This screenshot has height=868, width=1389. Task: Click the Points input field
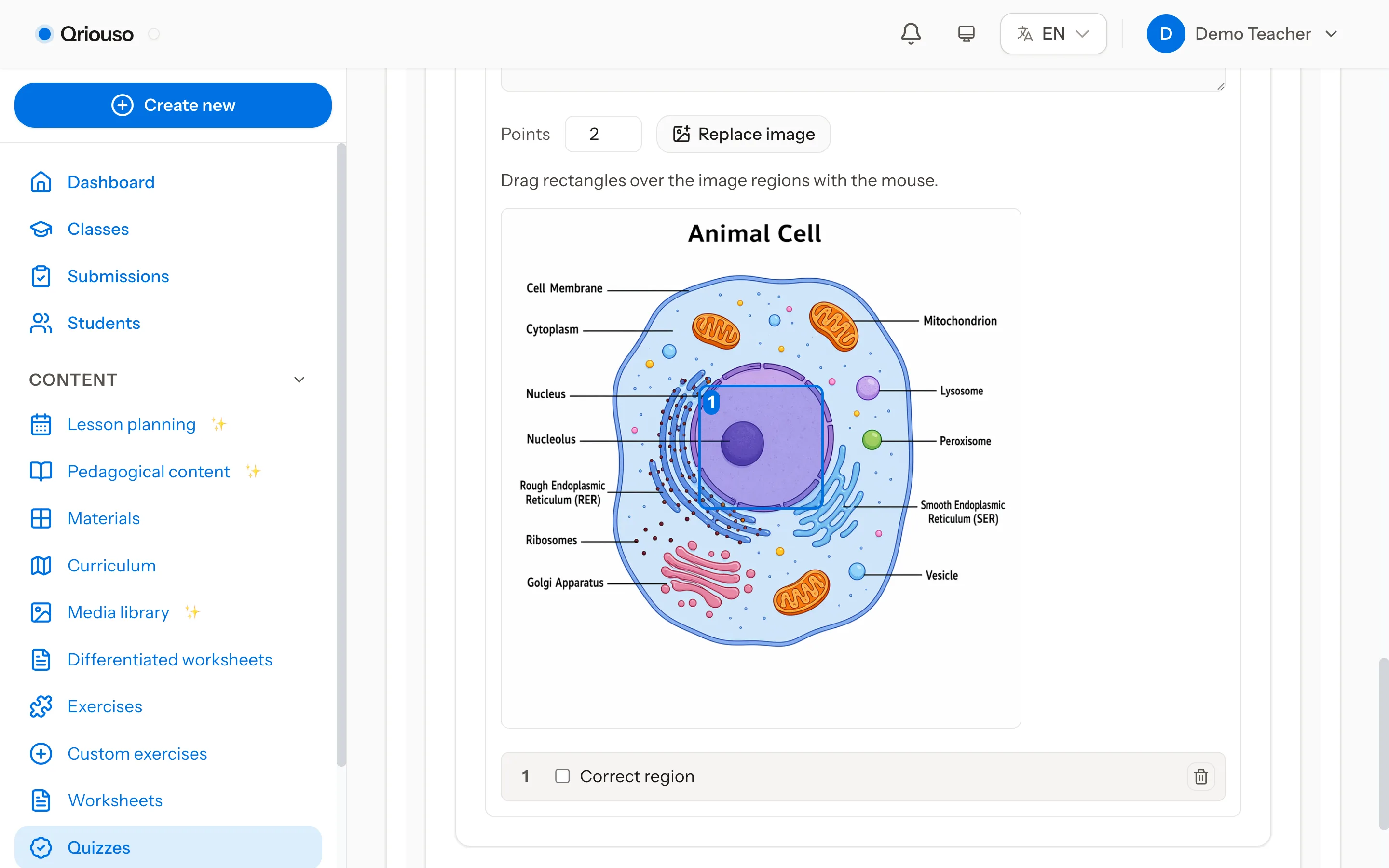pyautogui.click(x=603, y=134)
